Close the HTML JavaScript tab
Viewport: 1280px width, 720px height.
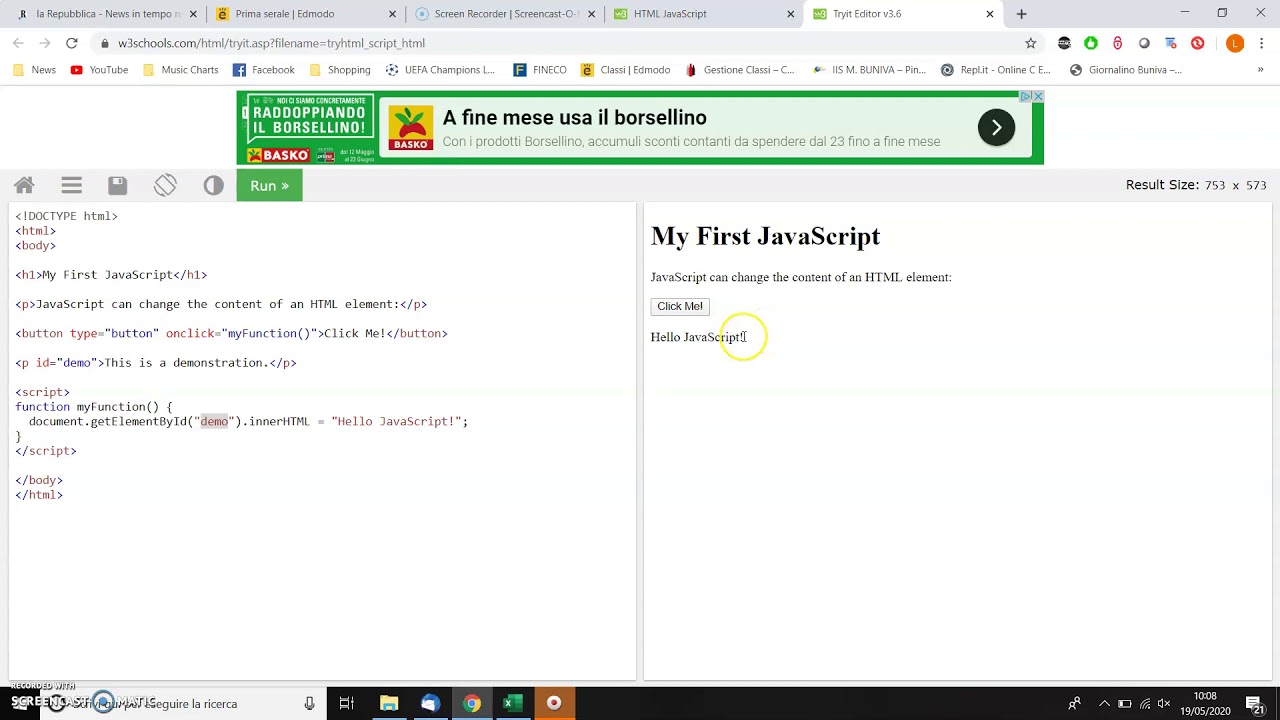[x=791, y=14]
